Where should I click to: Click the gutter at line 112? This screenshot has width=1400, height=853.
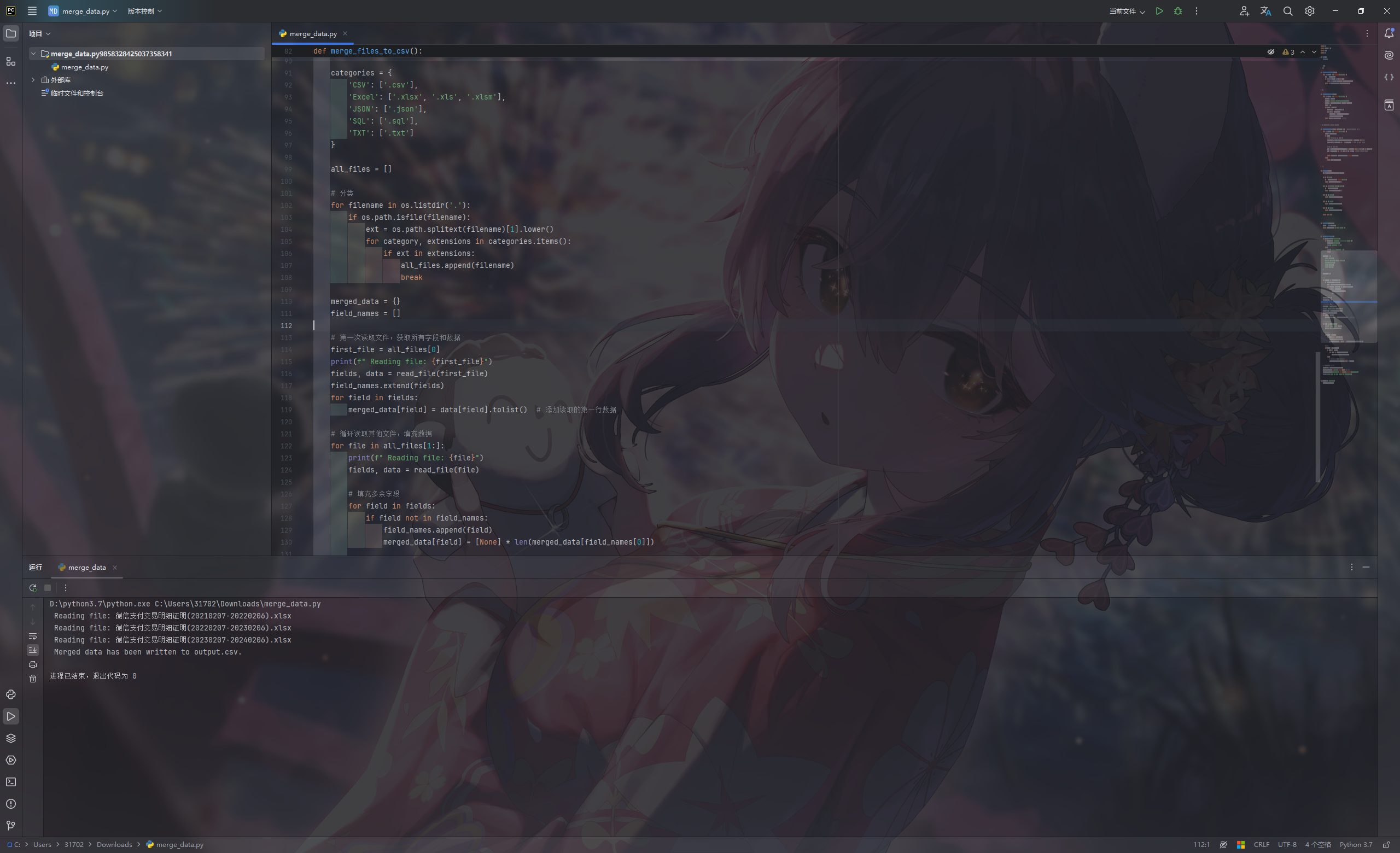pos(287,325)
